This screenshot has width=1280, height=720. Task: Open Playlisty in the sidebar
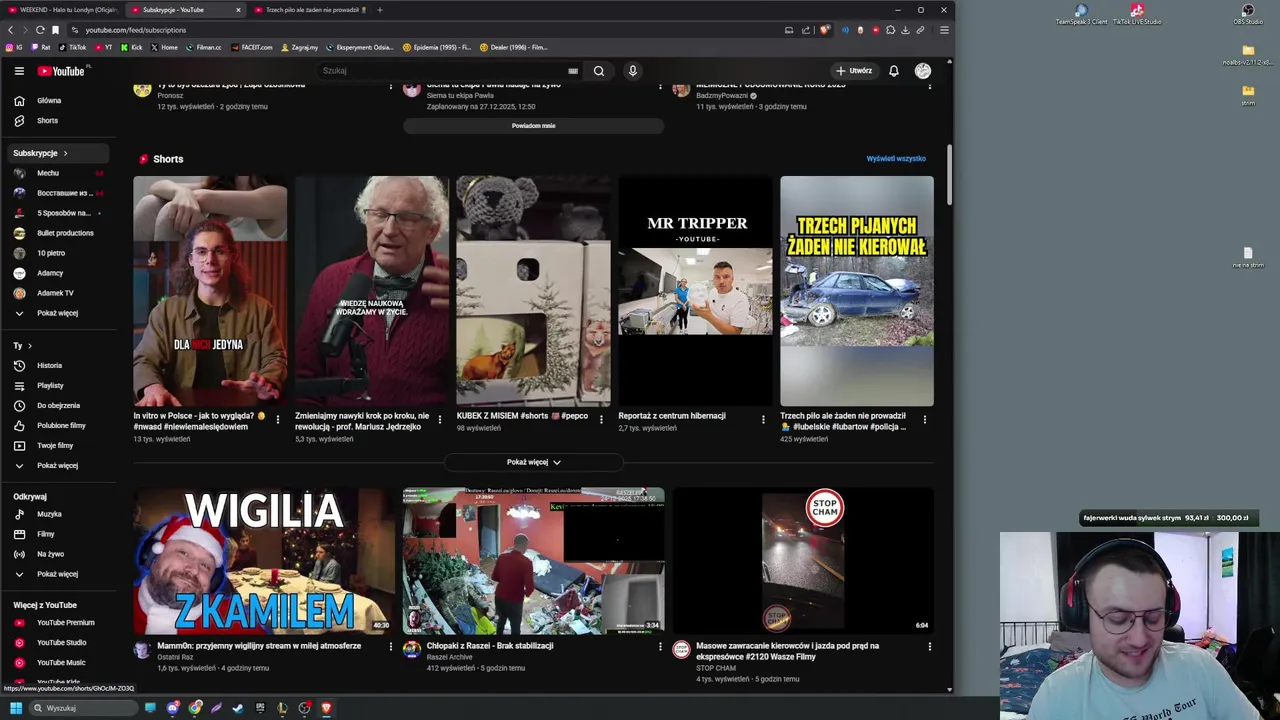[60, 386]
